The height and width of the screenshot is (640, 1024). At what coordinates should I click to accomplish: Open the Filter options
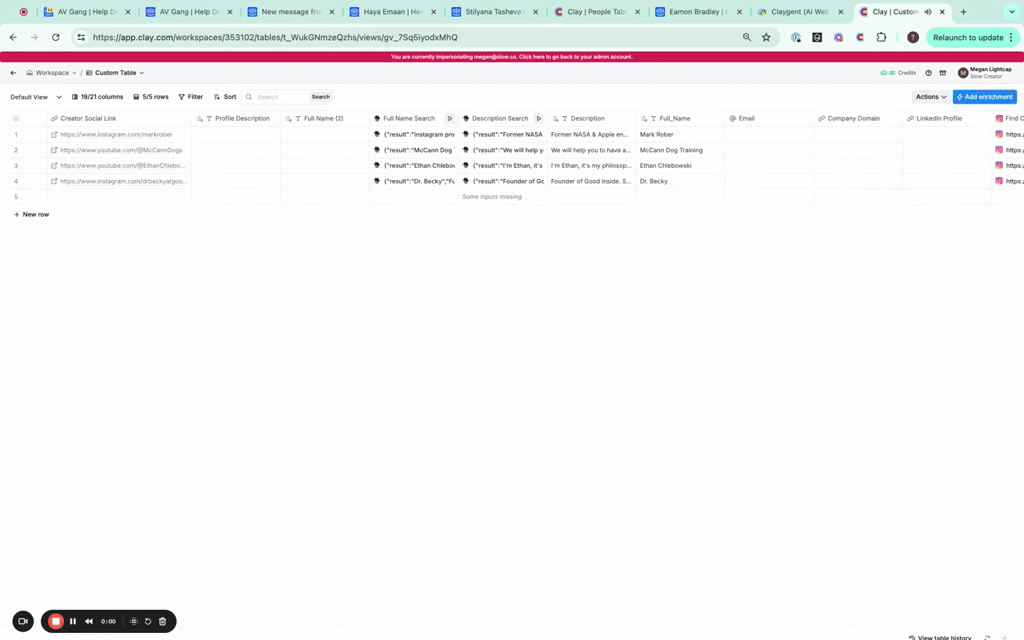click(190, 97)
